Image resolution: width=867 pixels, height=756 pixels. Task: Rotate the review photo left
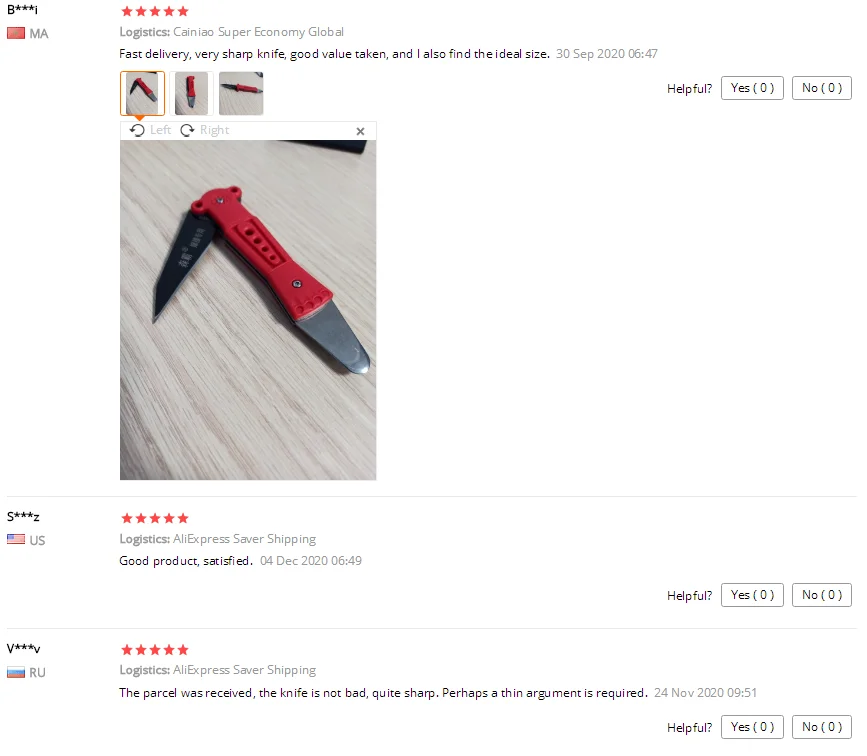150,131
